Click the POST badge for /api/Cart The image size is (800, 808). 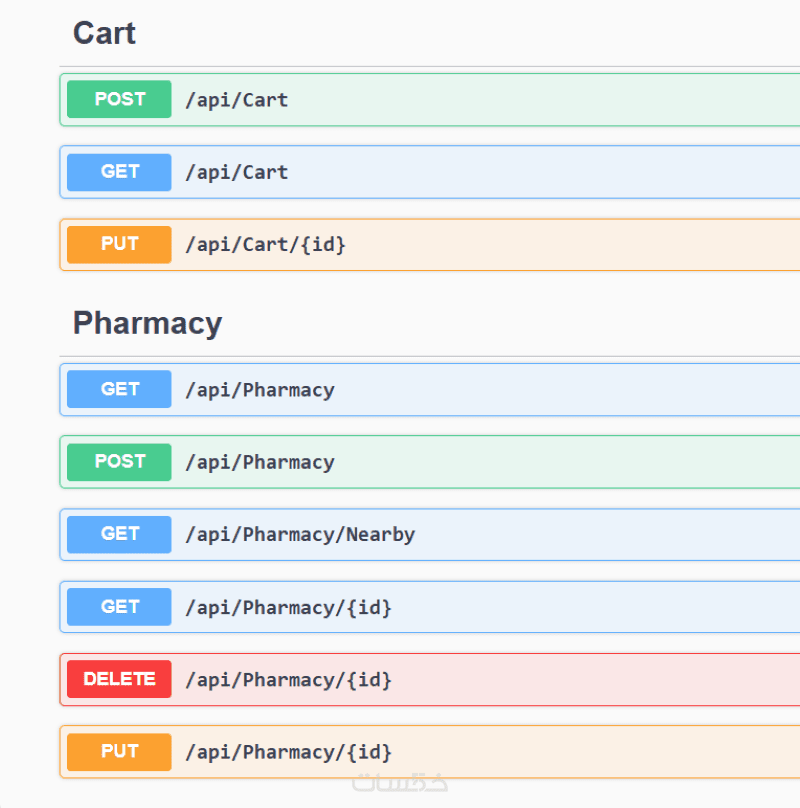click(x=119, y=99)
